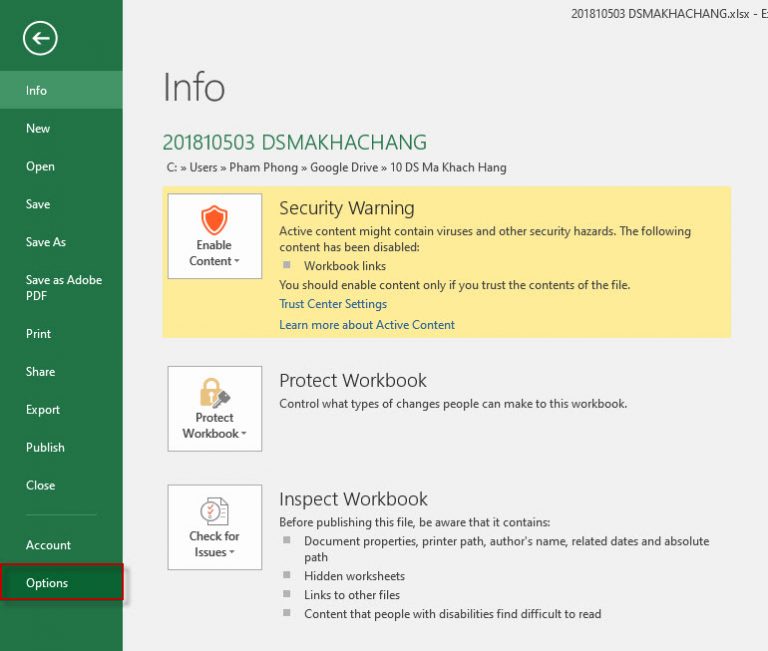Expand the Check for Issues dropdown arrow

click(232, 553)
